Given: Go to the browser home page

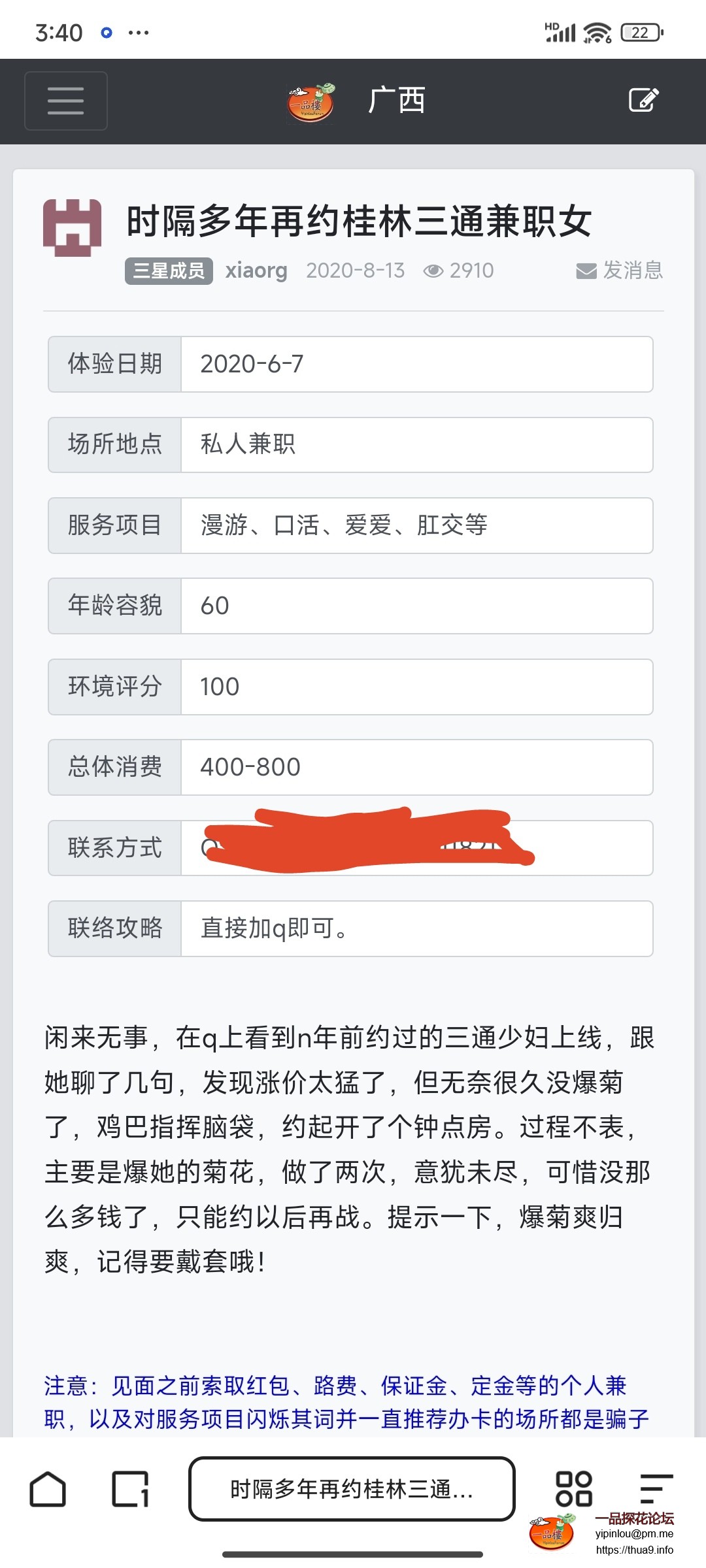Looking at the screenshot, I should (48, 1489).
